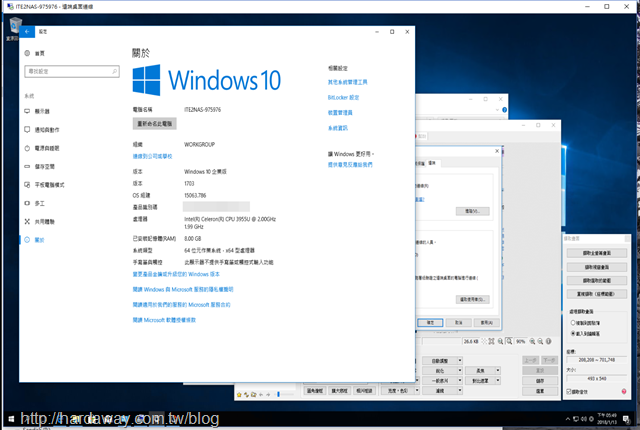Click the 尋找設定 search settings field
Image resolution: width=640 pixels, height=430 pixels.
point(72,71)
